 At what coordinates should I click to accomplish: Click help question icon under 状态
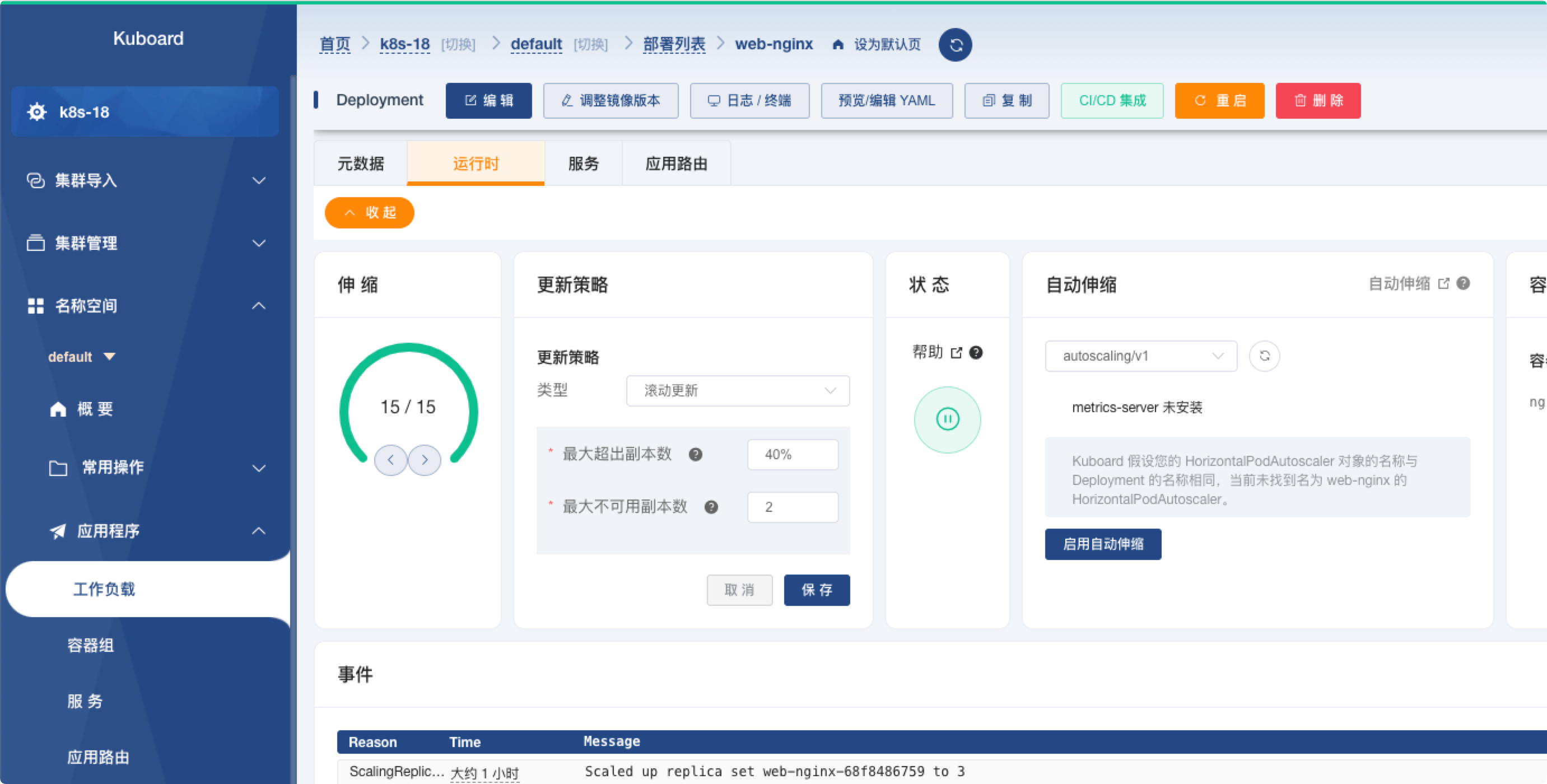(976, 352)
